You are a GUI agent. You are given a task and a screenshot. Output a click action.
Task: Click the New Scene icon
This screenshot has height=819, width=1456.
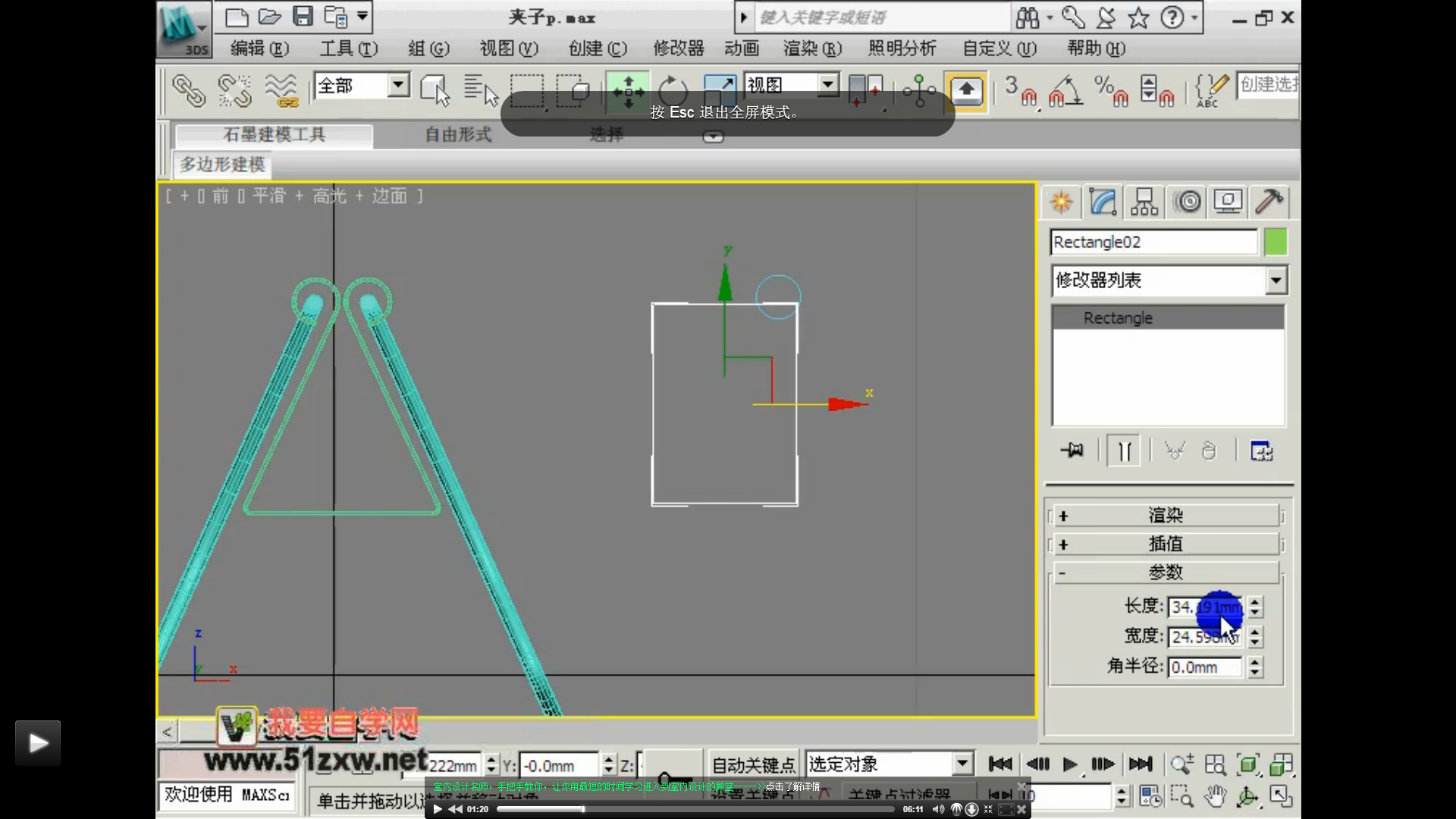(x=237, y=17)
